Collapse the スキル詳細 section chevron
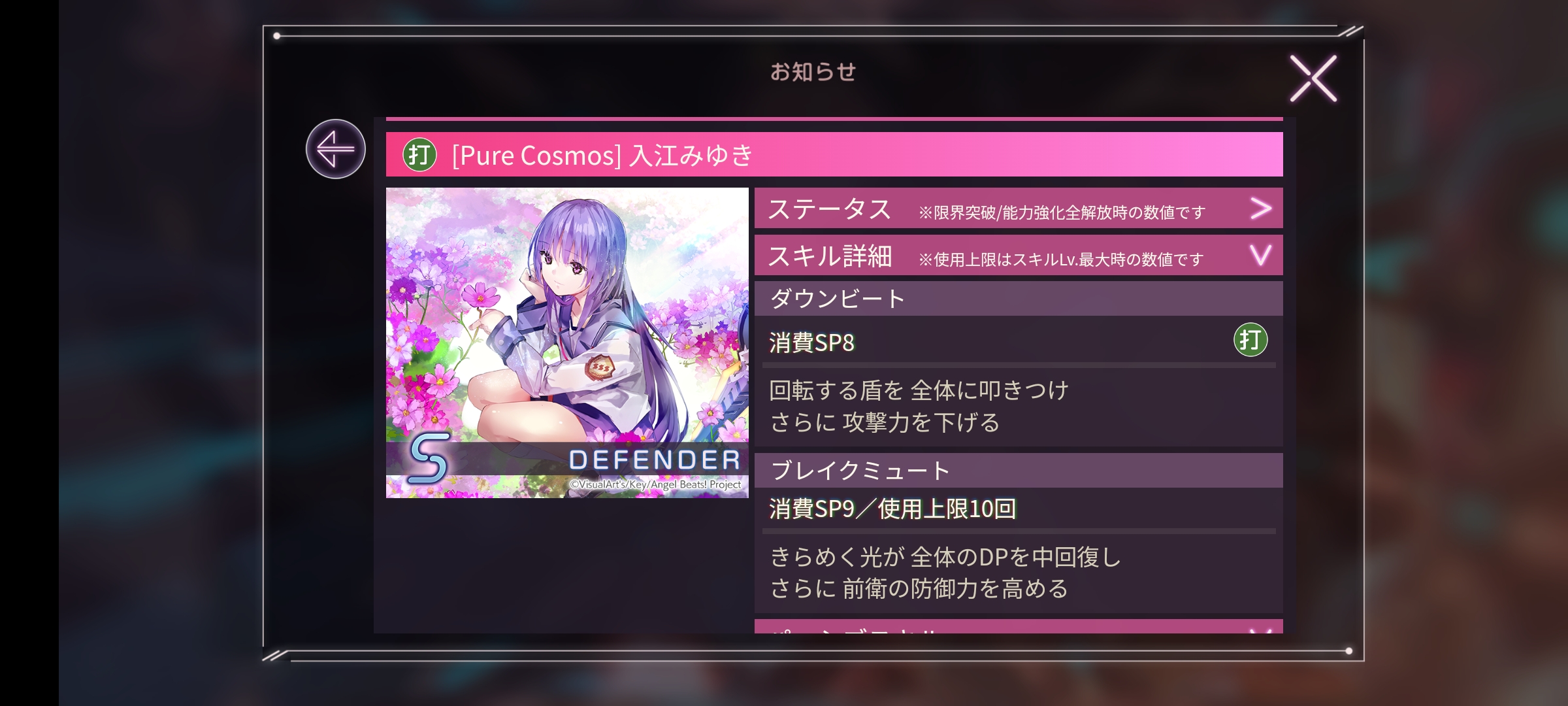This screenshot has width=1568, height=706. tap(1261, 255)
